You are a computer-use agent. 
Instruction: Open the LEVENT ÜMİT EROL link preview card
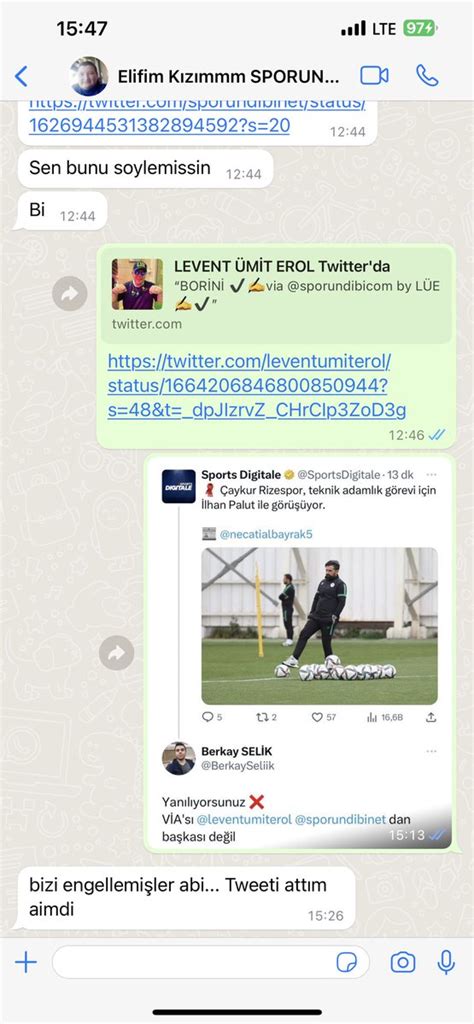click(x=276, y=295)
